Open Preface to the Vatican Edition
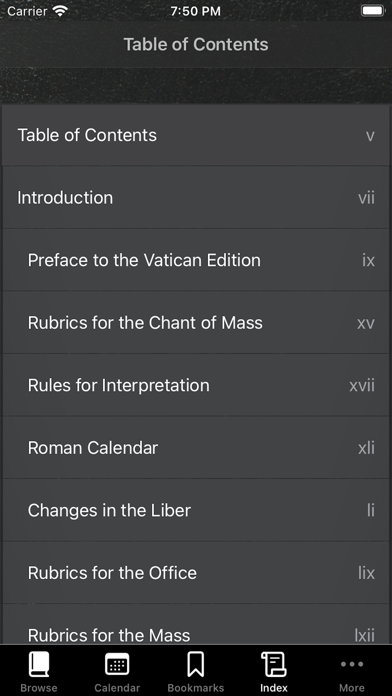The width and height of the screenshot is (392, 696). (196, 260)
